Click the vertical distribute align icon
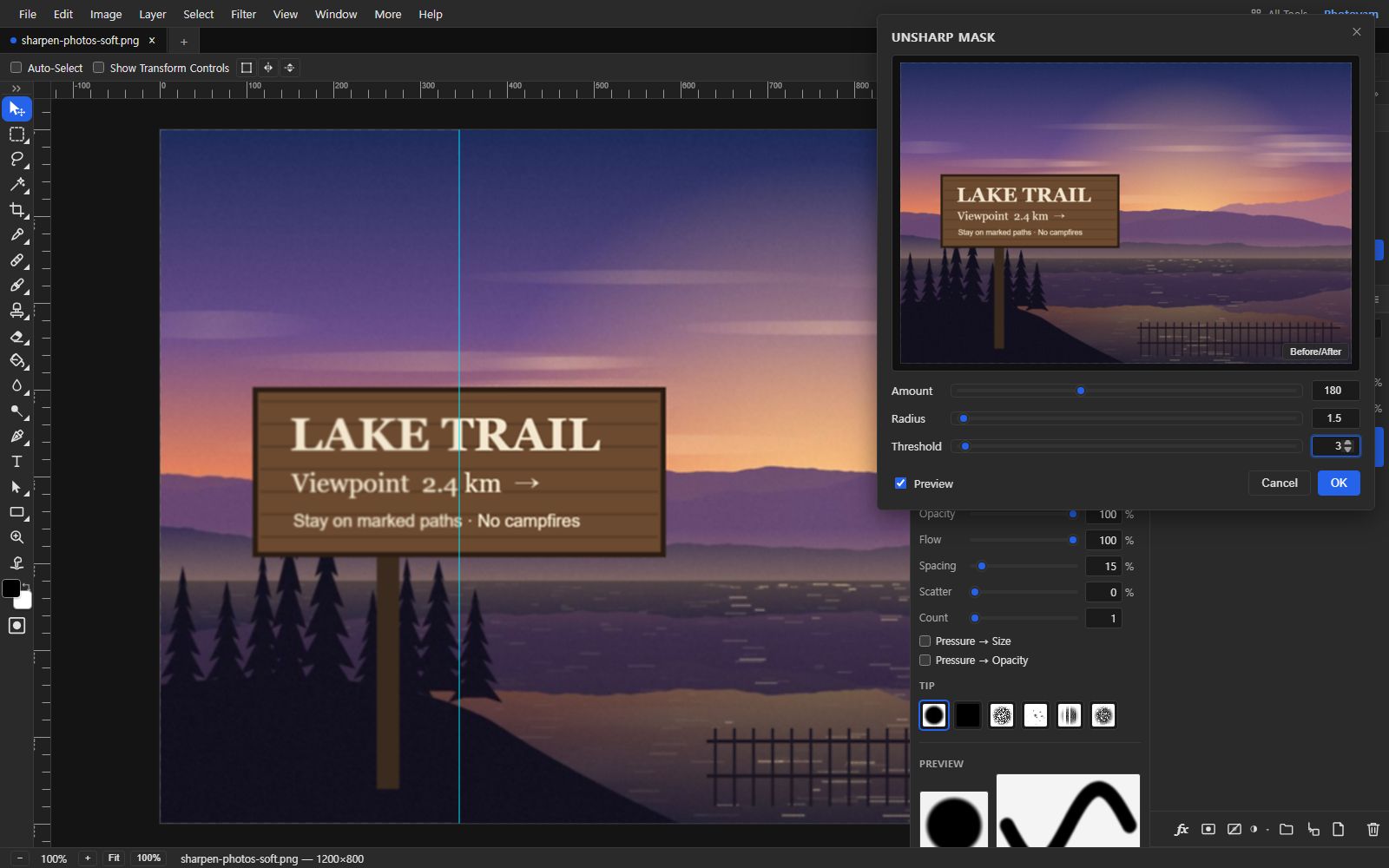The height and width of the screenshot is (868, 1389). pyautogui.click(x=290, y=68)
